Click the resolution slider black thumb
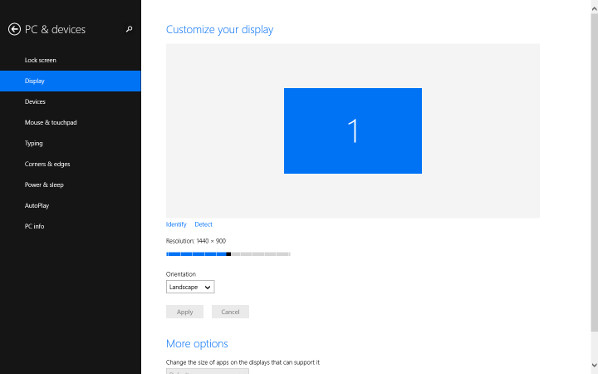598x374 pixels. (228, 254)
